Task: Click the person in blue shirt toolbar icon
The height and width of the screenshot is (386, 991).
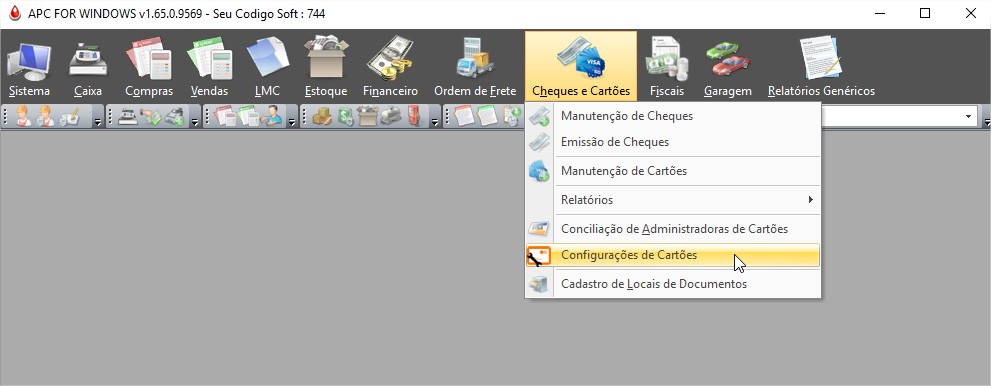Action: (x=272, y=117)
